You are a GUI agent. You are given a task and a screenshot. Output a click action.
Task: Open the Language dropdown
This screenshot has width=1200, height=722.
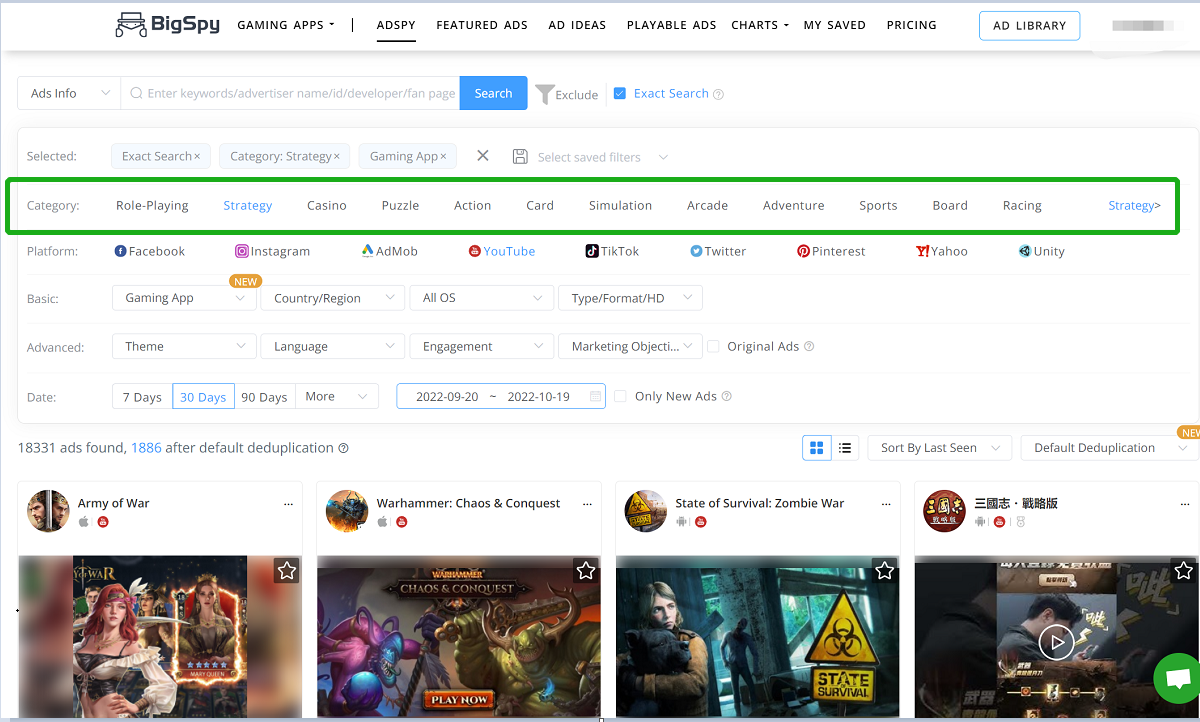(x=332, y=347)
